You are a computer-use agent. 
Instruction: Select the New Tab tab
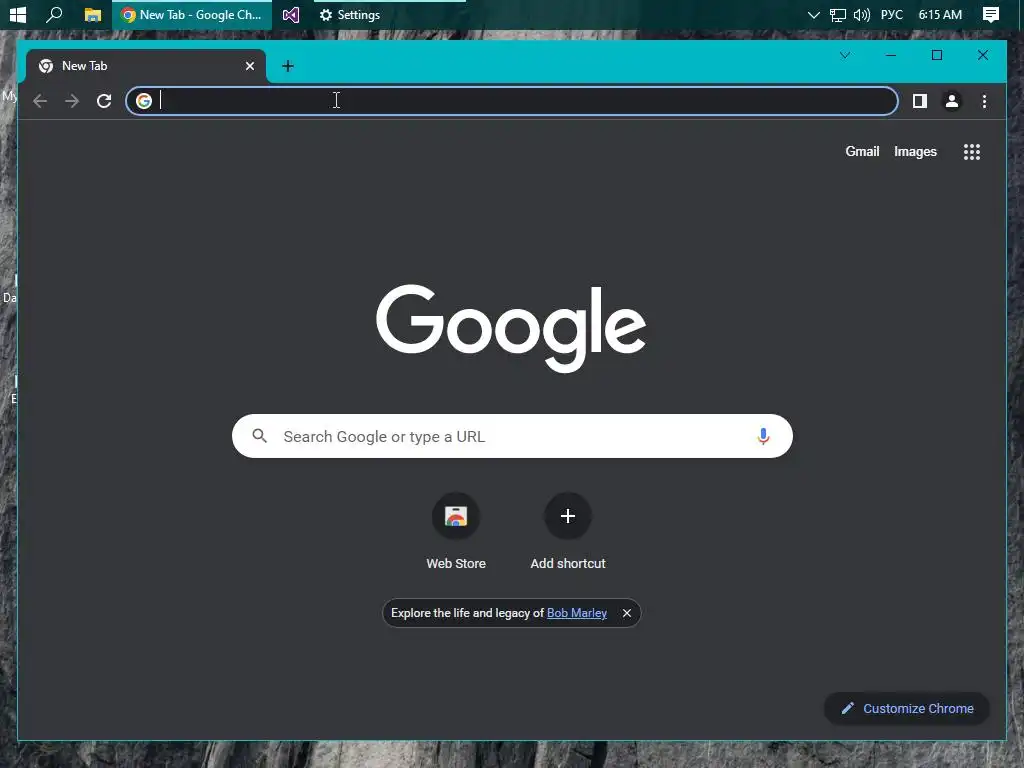(x=146, y=66)
